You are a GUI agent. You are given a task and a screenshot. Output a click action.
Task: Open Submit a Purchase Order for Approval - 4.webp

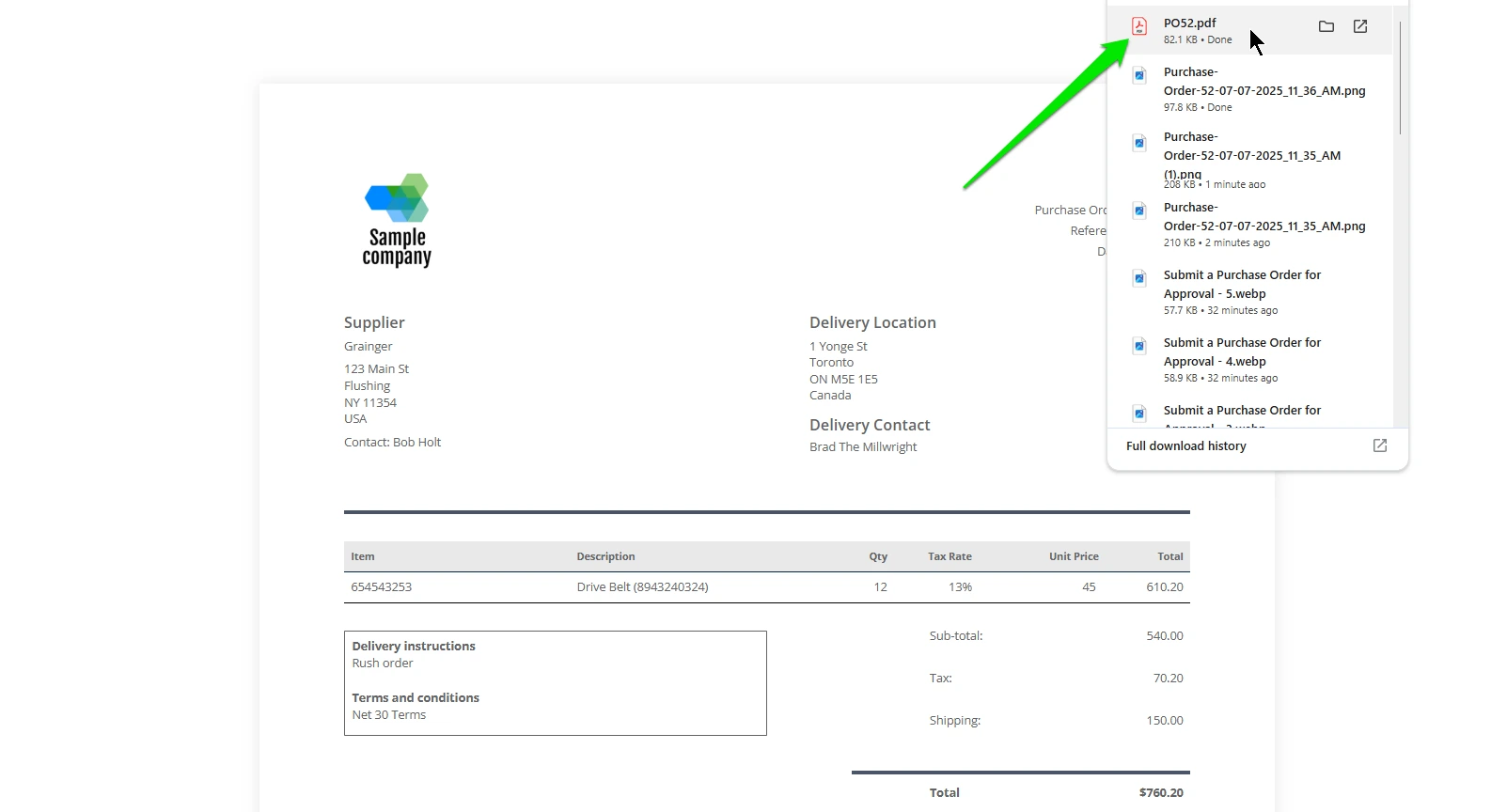(1250, 360)
